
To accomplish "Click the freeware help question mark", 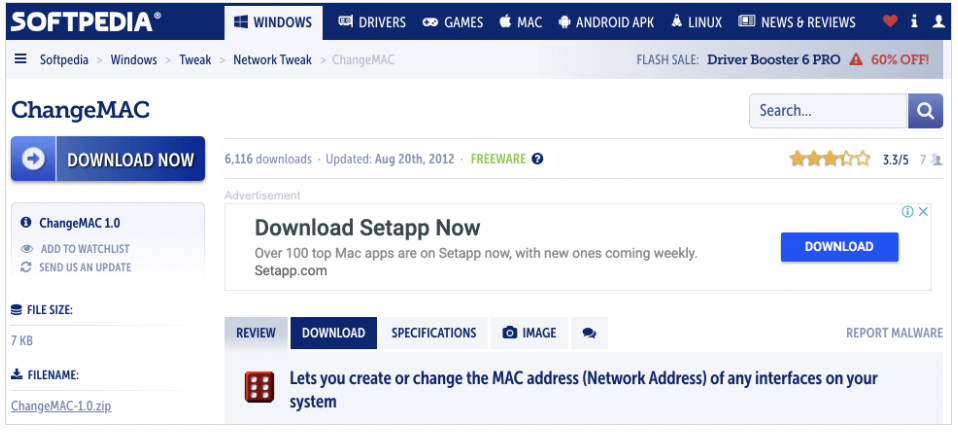I will [537, 159].
